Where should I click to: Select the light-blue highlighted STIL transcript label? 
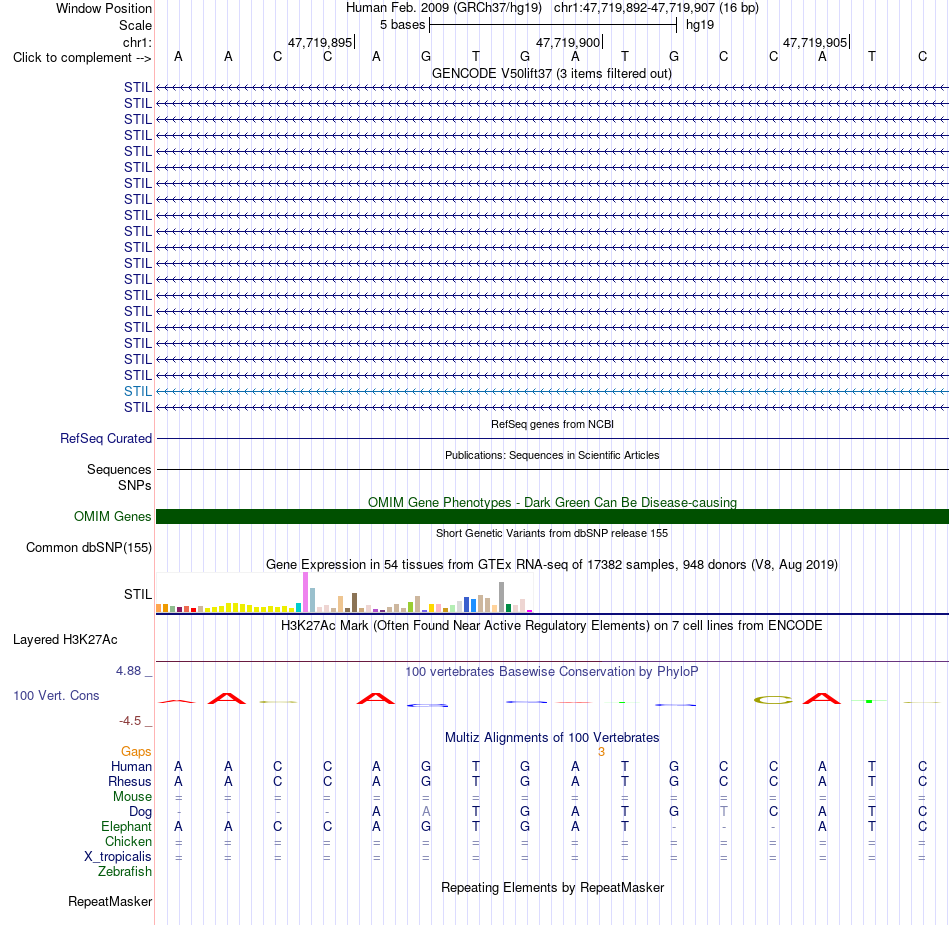click(138, 391)
